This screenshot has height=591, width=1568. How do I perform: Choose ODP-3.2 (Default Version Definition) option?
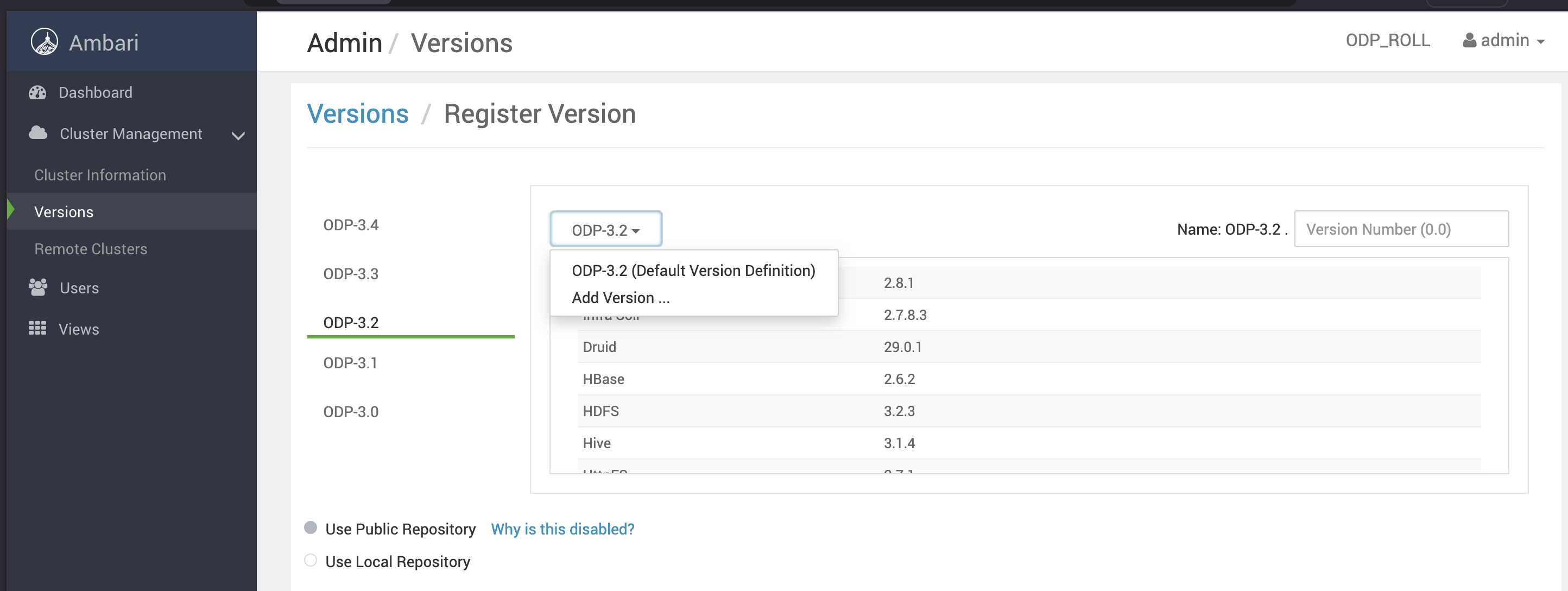click(693, 271)
